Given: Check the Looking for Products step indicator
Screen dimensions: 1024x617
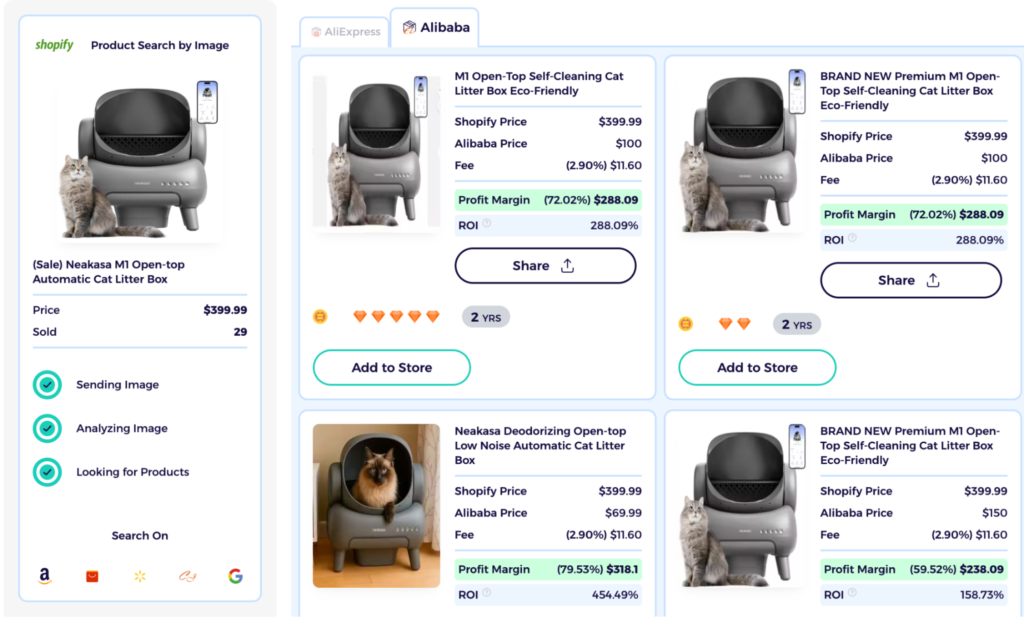Looking at the screenshot, I should pos(47,471).
